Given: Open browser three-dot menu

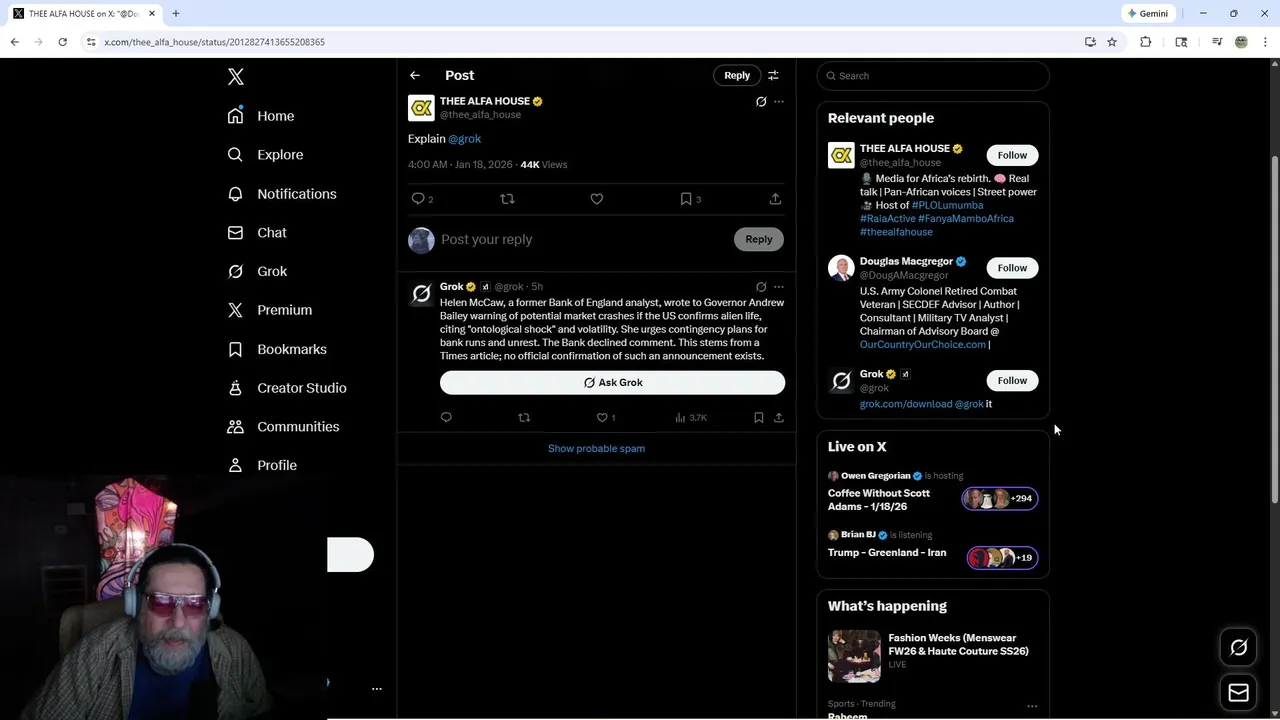Looking at the screenshot, I should pyautogui.click(x=1266, y=42).
